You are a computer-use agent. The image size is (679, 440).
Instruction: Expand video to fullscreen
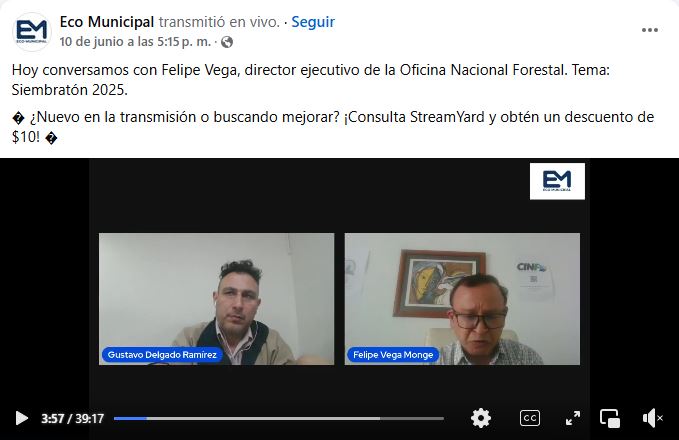coord(573,418)
